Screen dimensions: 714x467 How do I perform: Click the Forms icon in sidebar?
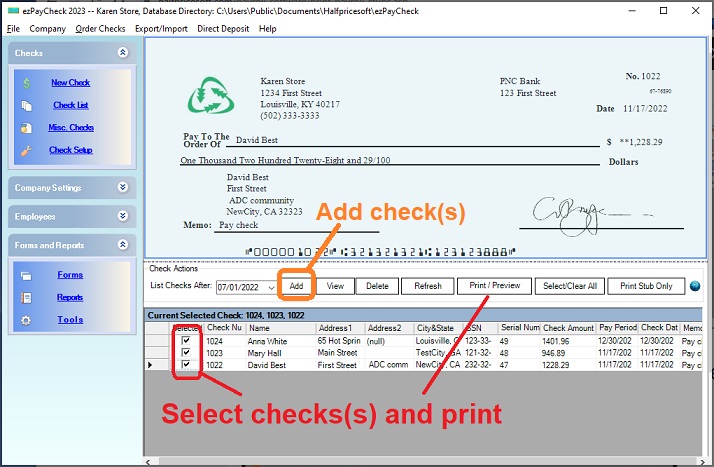[x=27, y=275]
